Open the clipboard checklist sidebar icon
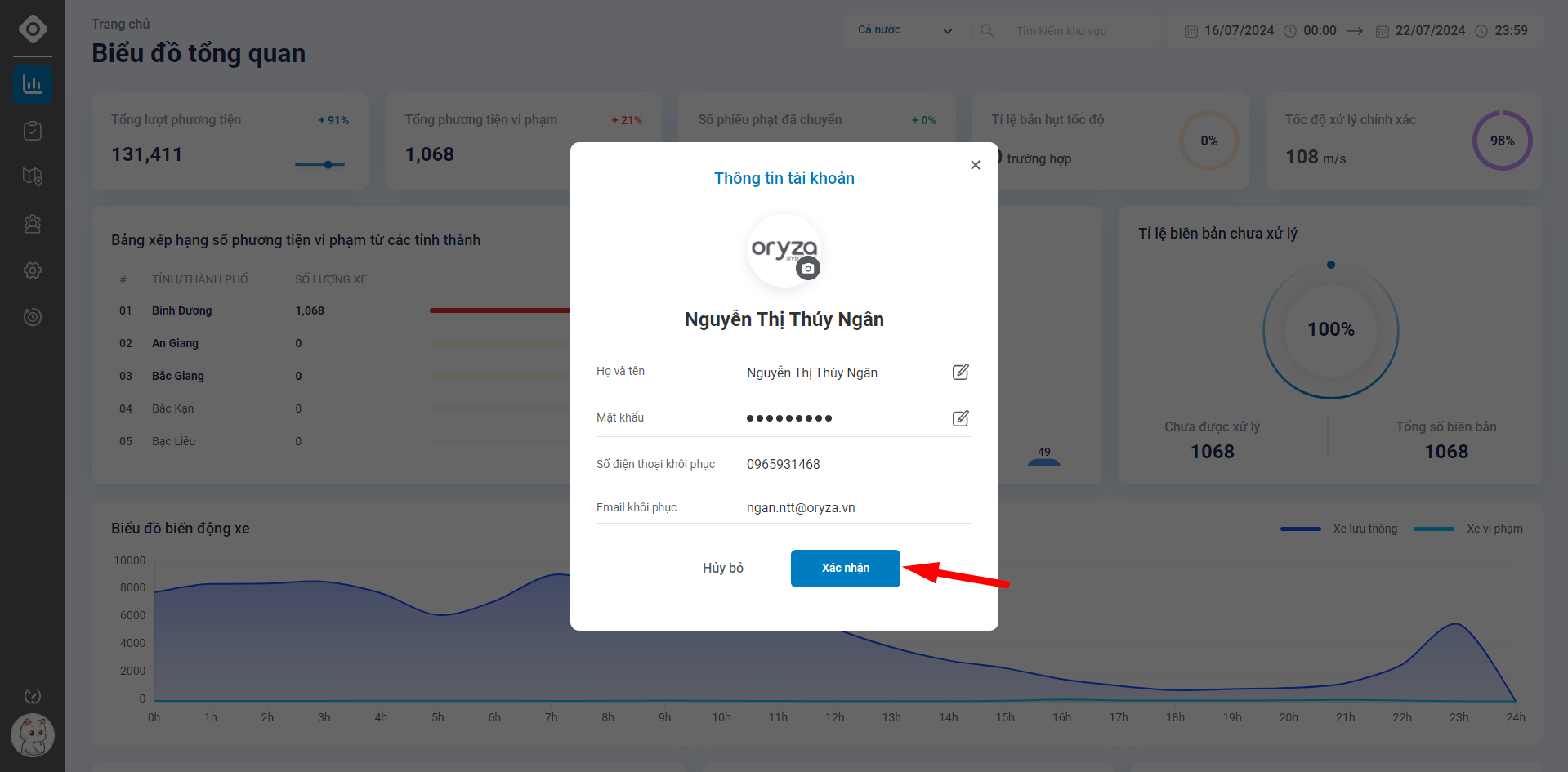Image resolution: width=1568 pixels, height=772 pixels. pos(33,131)
